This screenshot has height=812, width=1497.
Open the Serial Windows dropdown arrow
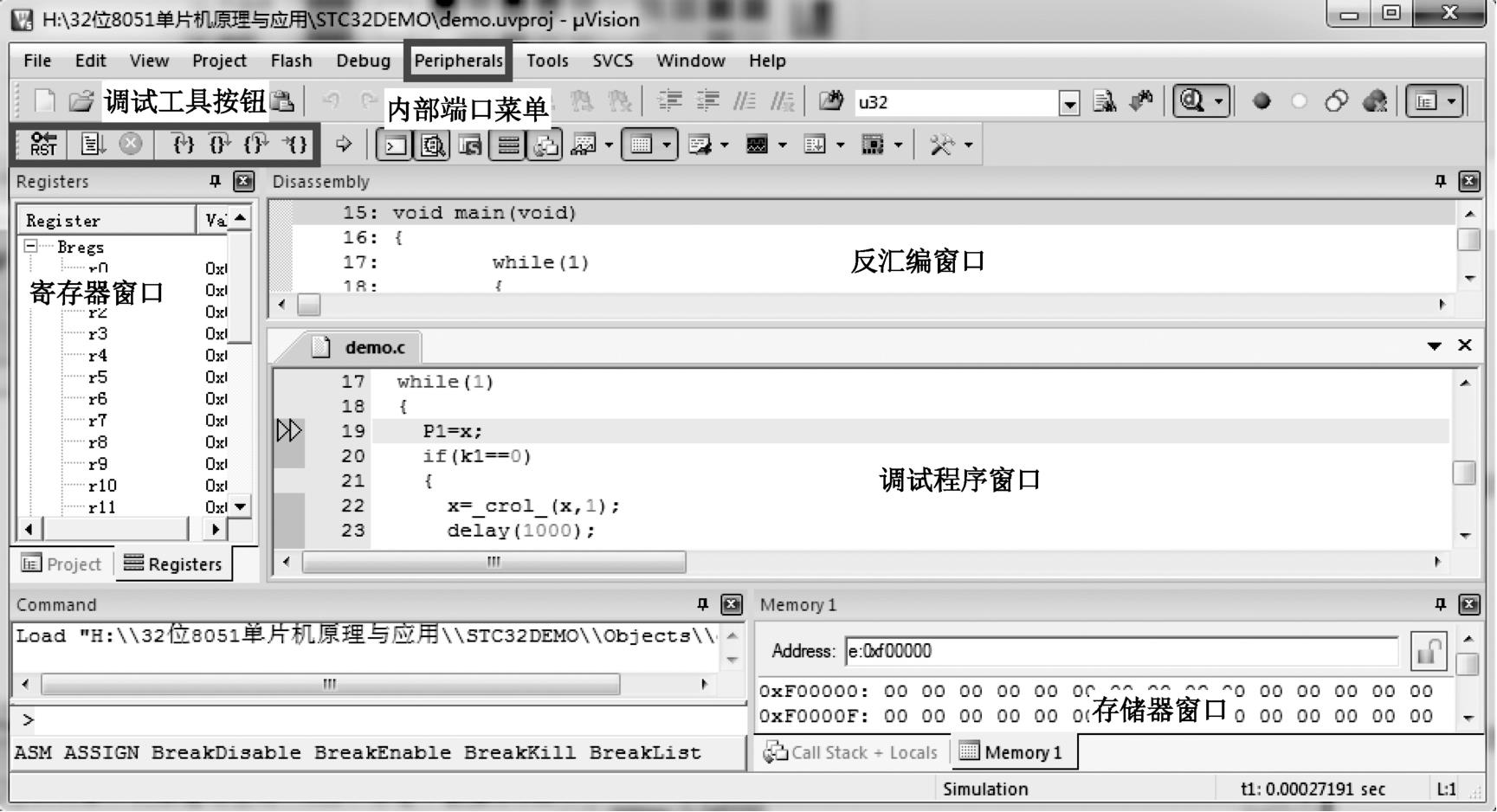[x=724, y=145]
